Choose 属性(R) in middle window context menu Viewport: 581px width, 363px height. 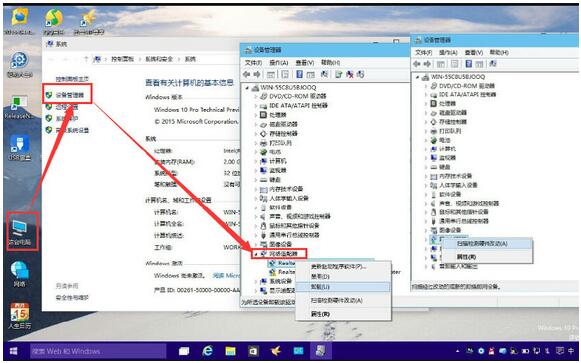pos(343,314)
